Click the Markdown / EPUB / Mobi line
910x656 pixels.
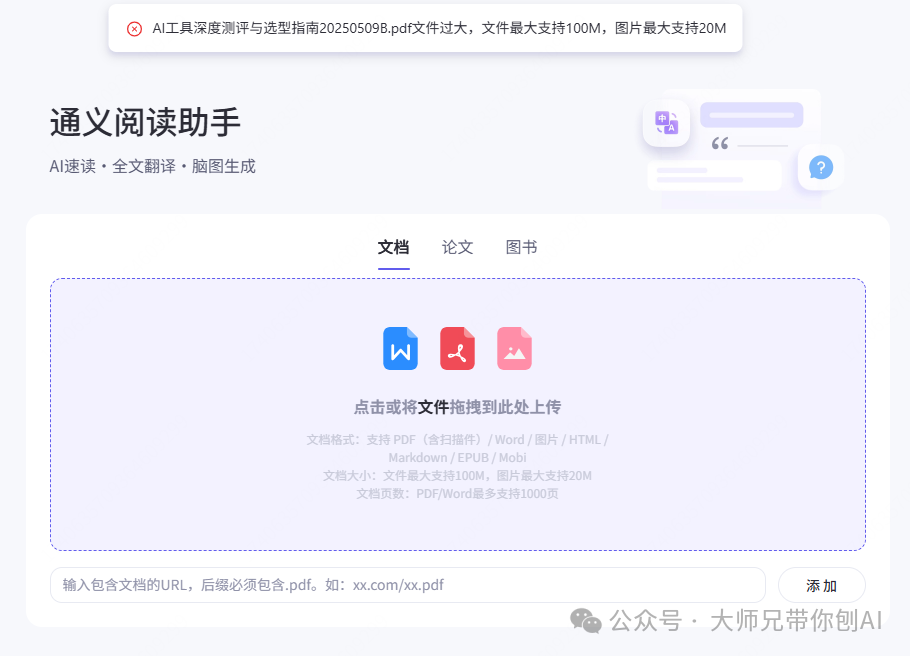tap(457, 457)
